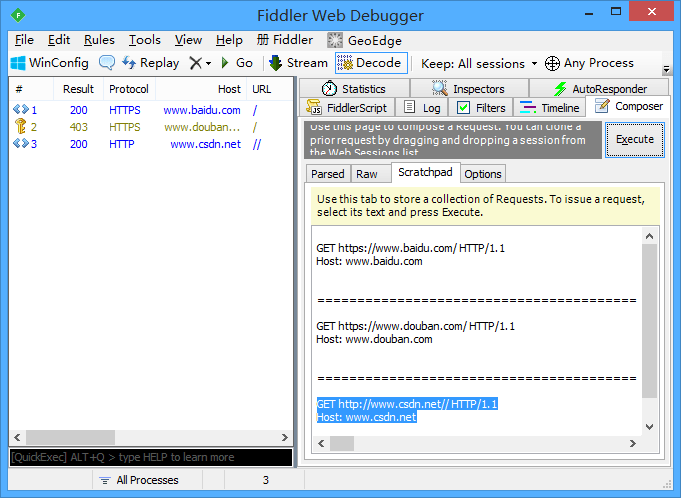
Task: Click the Host: www.baidu.com line
Action: pyautogui.click(x=369, y=261)
